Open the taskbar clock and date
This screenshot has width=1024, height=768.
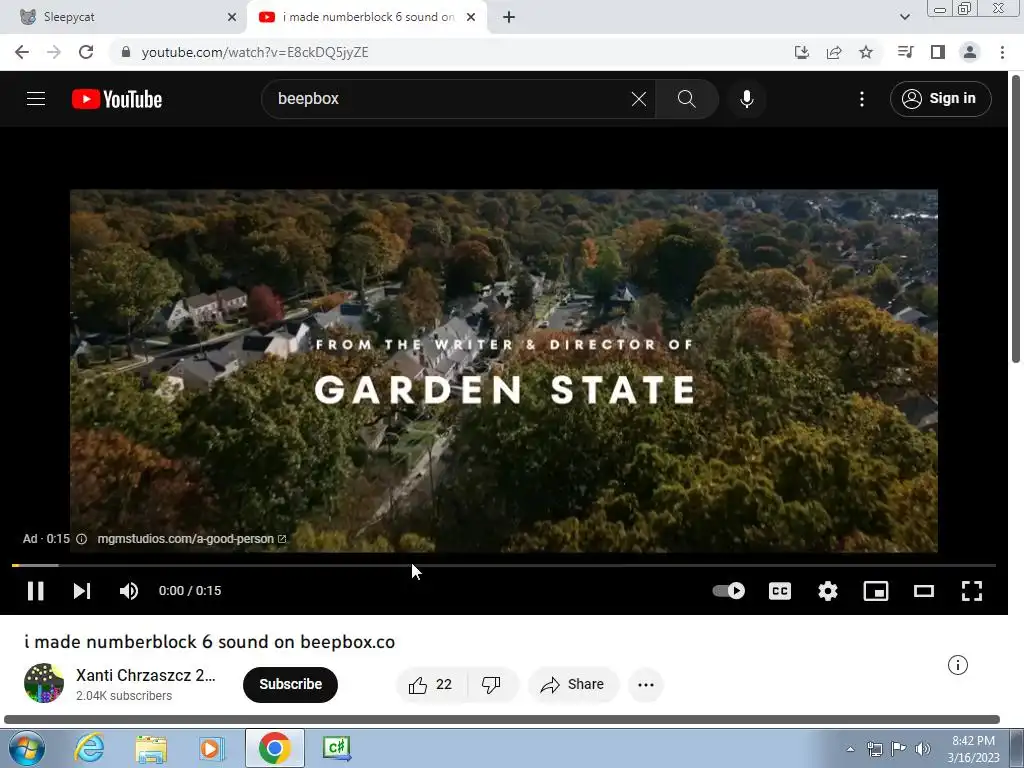974,749
